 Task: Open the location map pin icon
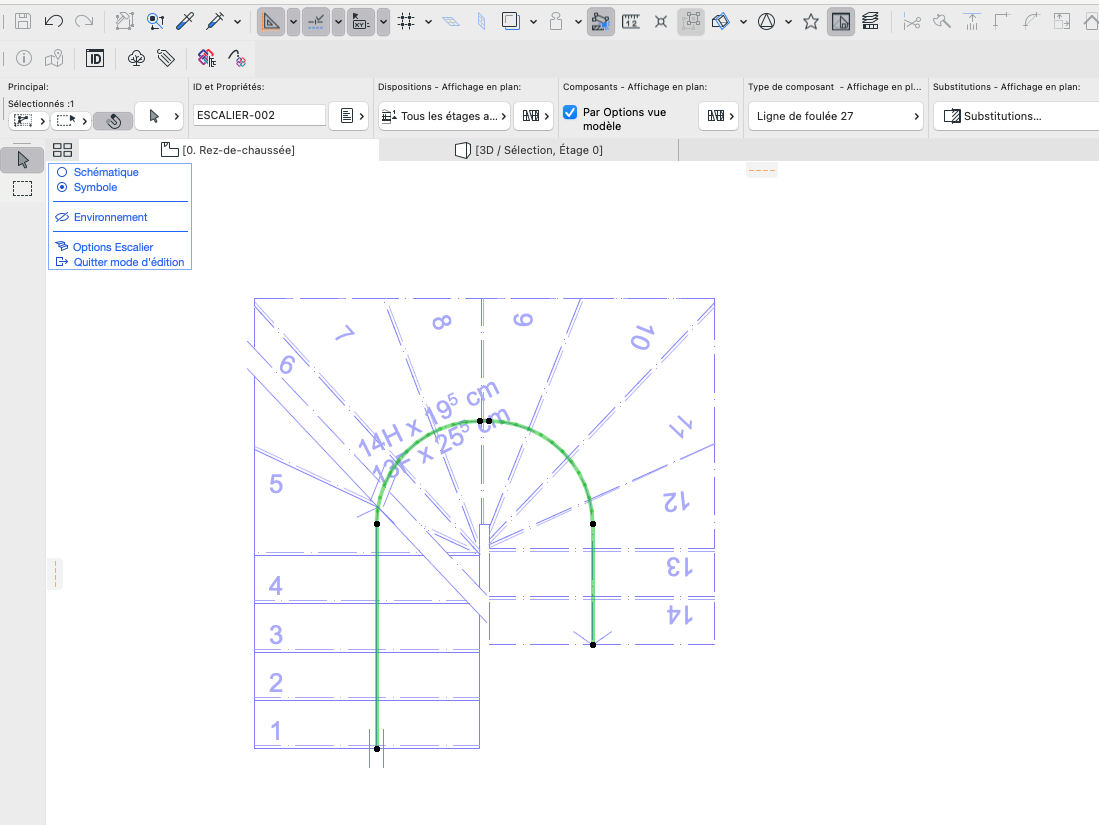pos(54,58)
